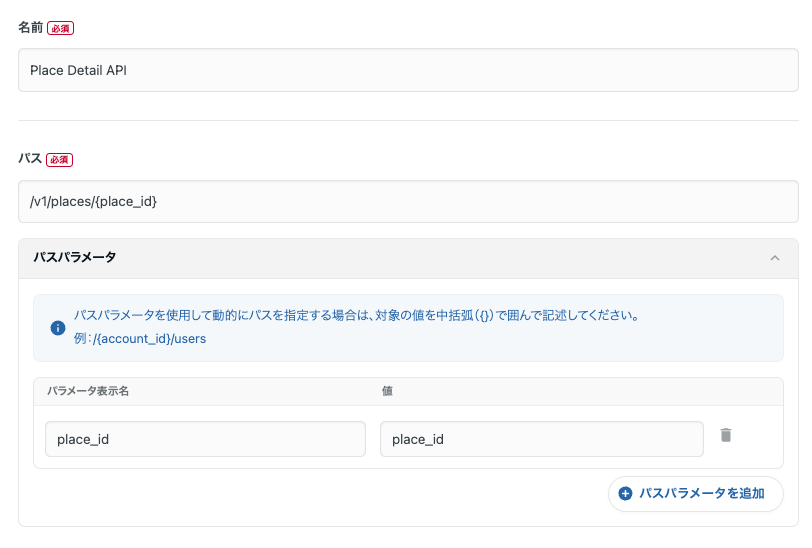Click the 値 column header
Image resolution: width=812 pixels, height=548 pixels.
coord(387,391)
